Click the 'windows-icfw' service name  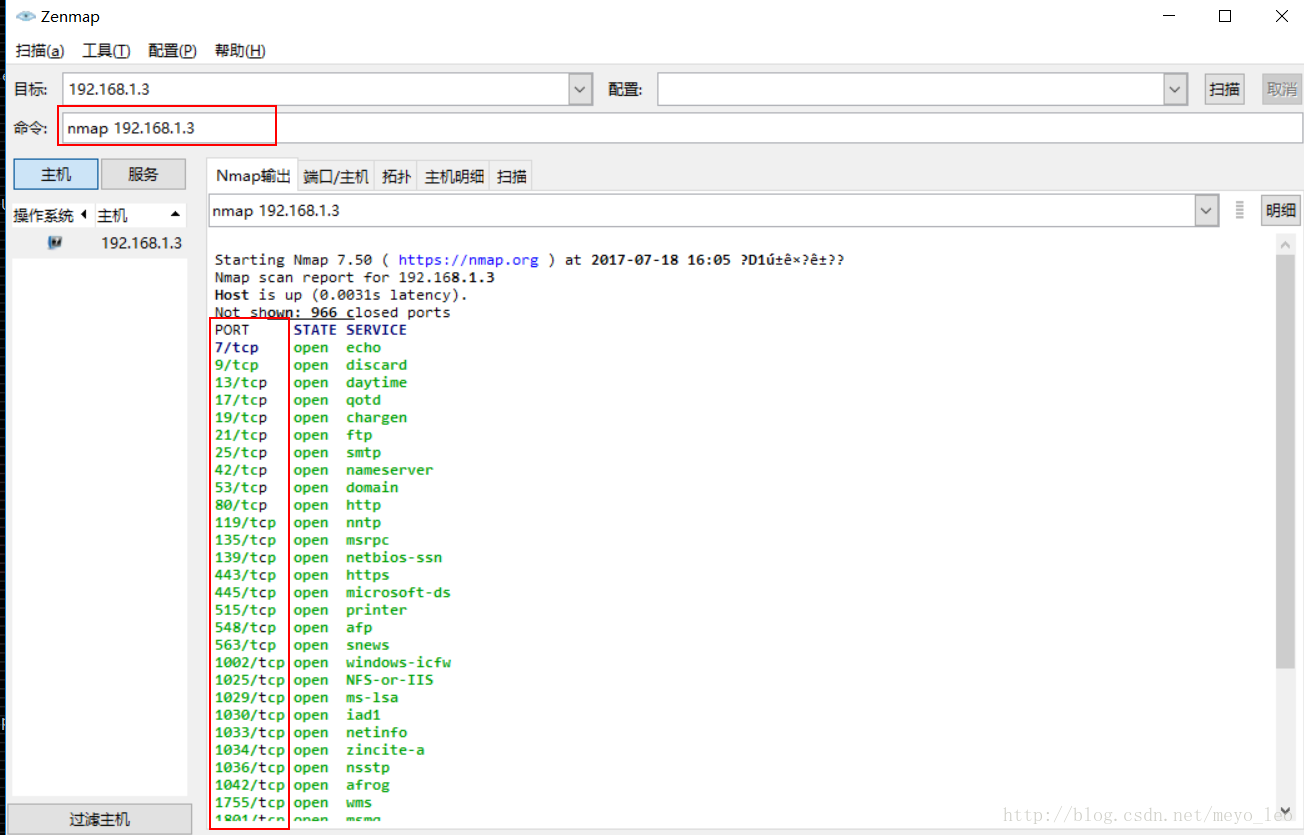click(x=399, y=663)
